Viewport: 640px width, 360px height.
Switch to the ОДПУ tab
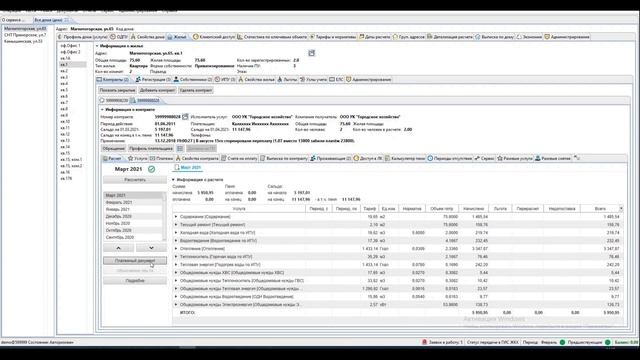120,37
